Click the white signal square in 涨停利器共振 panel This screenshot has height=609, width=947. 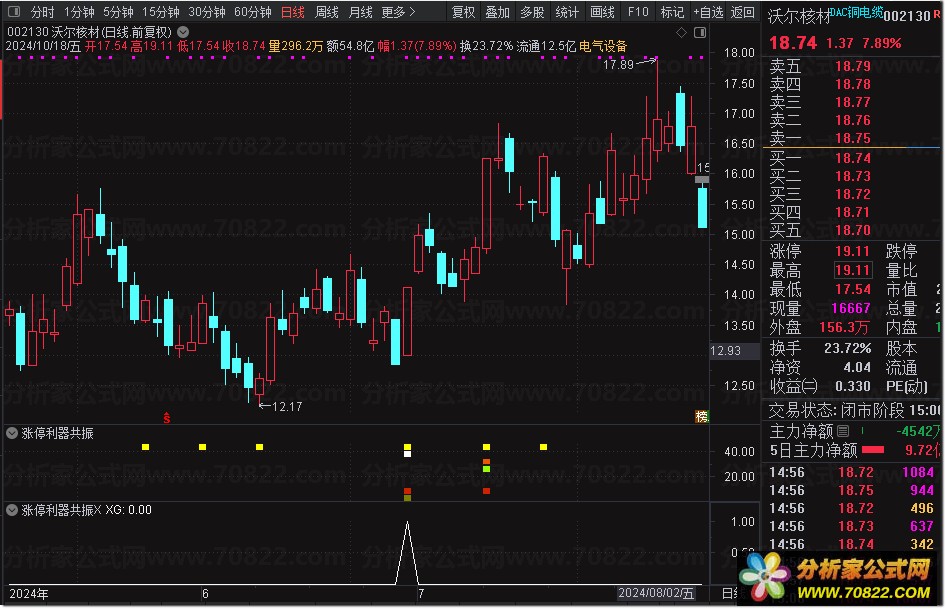407,454
